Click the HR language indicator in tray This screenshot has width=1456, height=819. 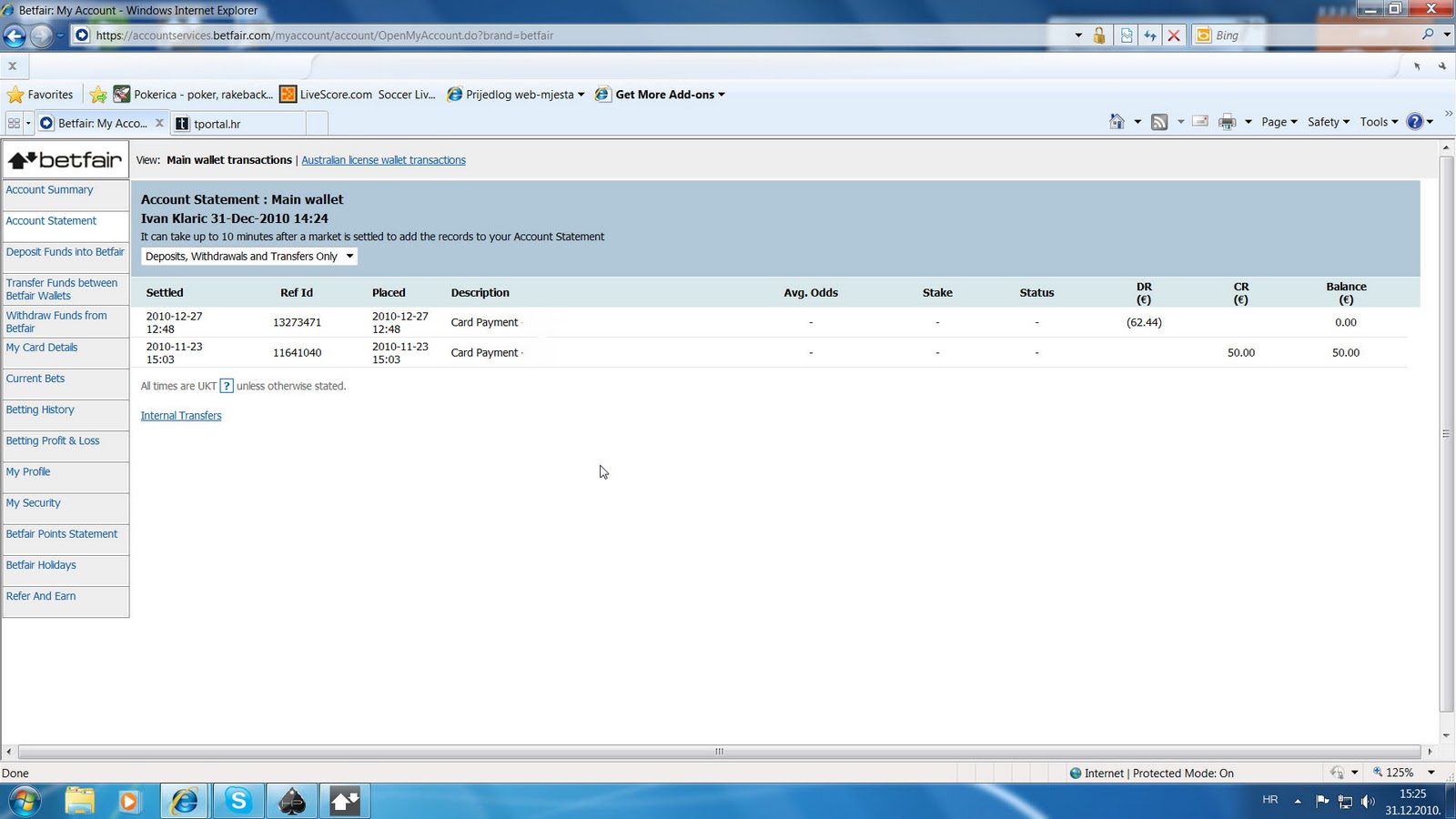[1270, 800]
